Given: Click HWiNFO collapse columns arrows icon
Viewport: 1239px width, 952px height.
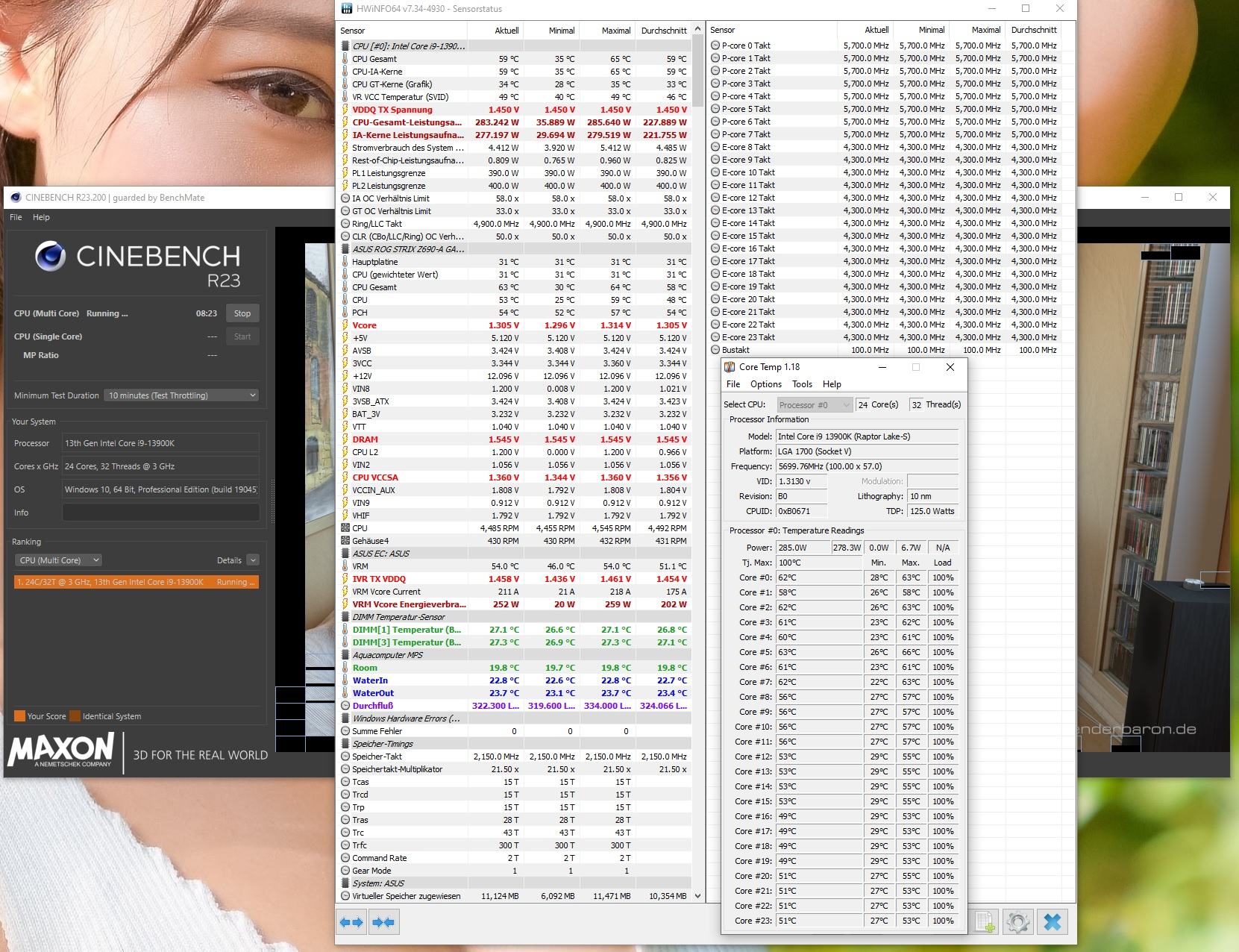Looking at the screenshot, I should coord(383,922).
